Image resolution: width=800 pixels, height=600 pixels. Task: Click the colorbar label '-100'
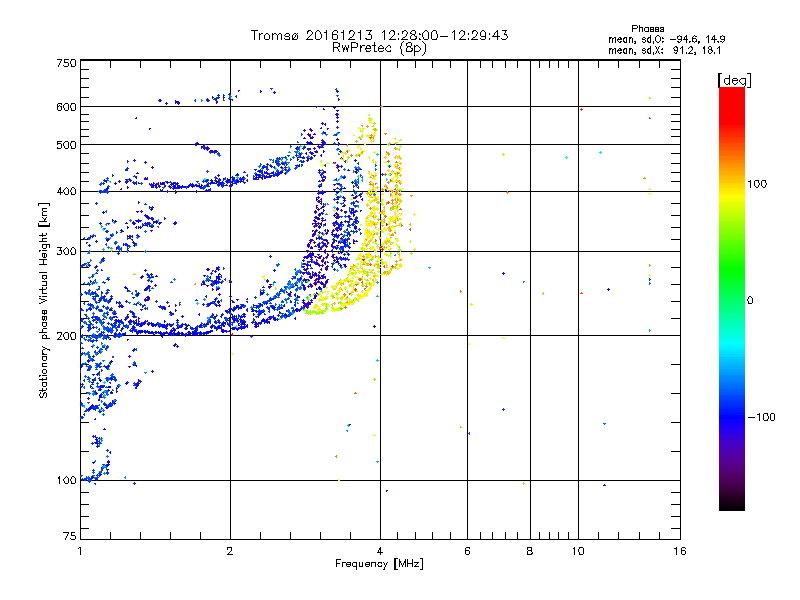(761, 417)
